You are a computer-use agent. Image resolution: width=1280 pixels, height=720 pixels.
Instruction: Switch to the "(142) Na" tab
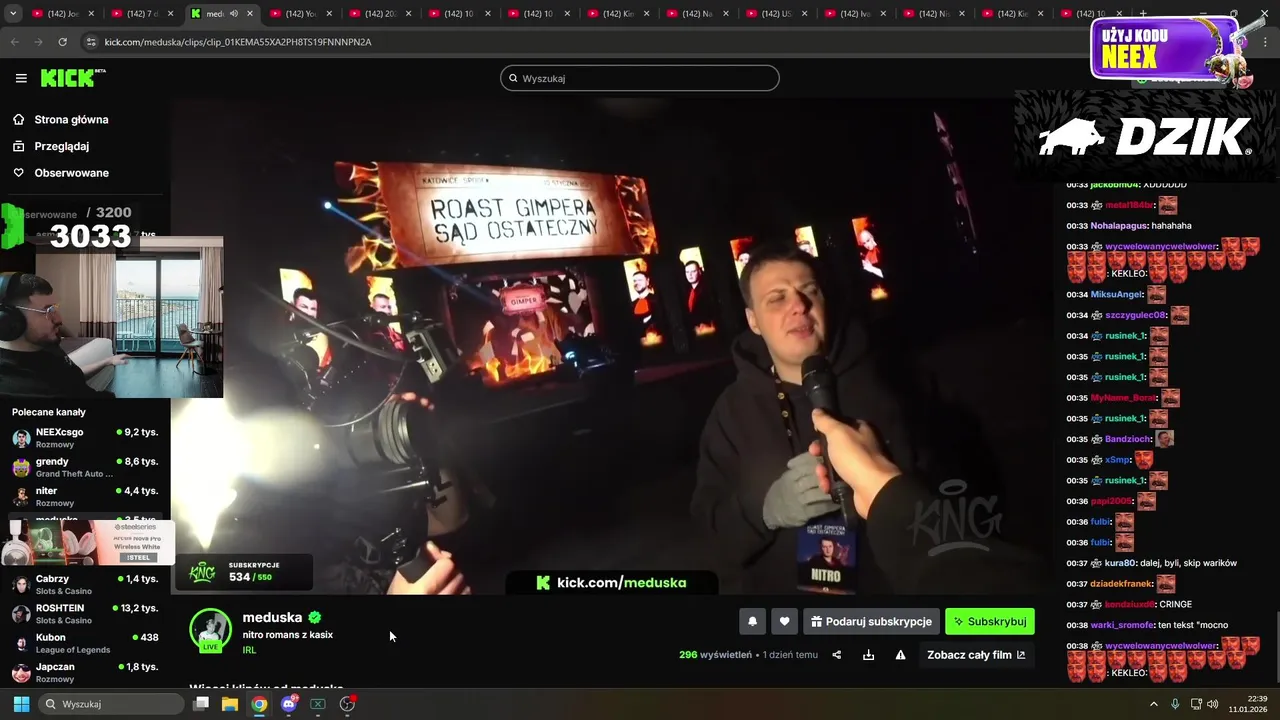tap(697, 14)
